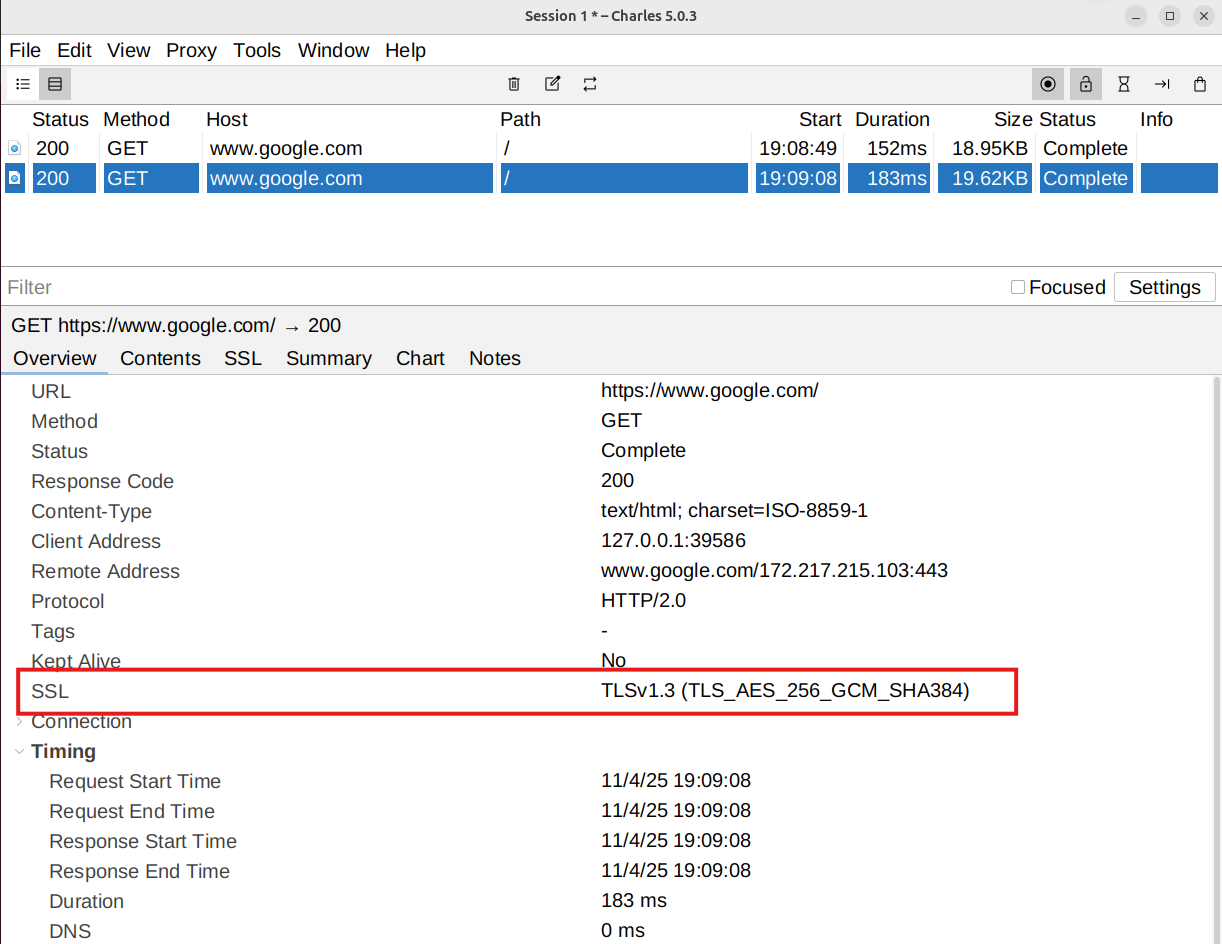Viewport: 1222px width, 944px height.
Task: Toggle SSL proxying padlock icon
Action: 1086,84
